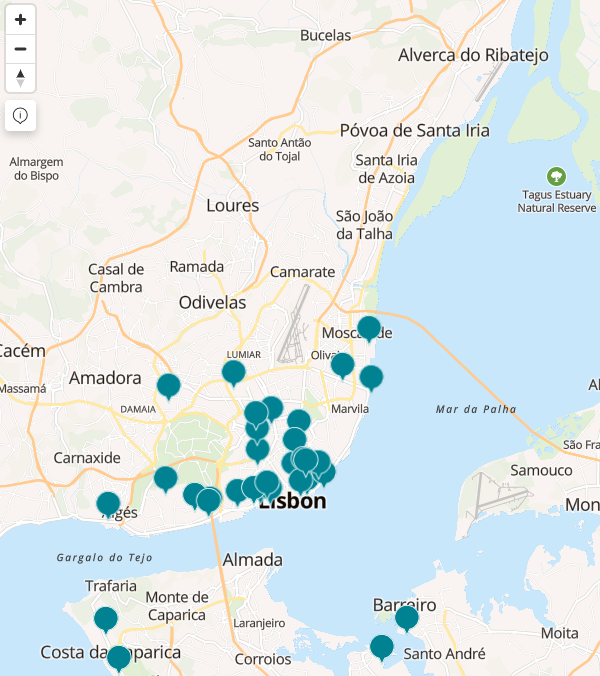600x676 pixels.
Task: Click the Odivelas town label
Action: point(212,302)
